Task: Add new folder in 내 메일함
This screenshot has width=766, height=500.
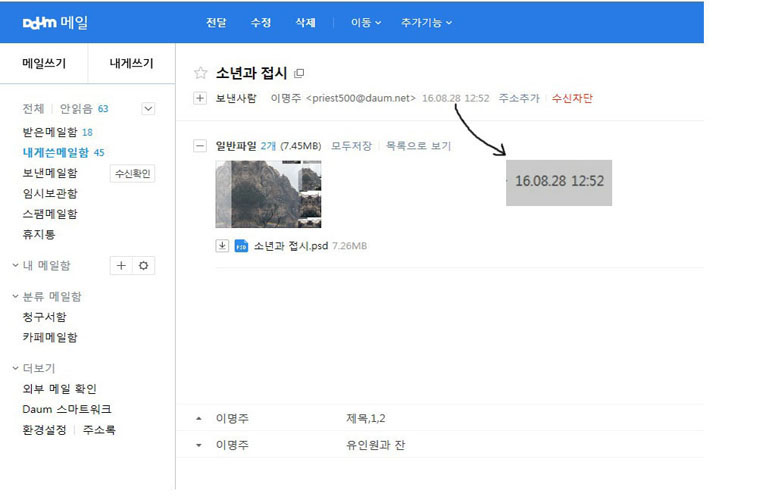Action: click(x=121, y=265)
